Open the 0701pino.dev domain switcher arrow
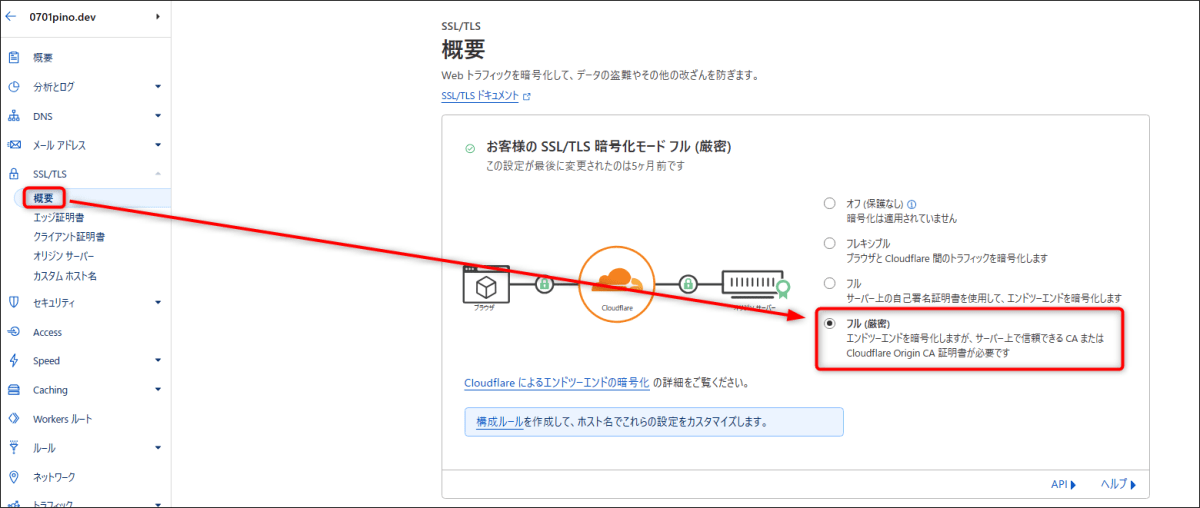Screen dimensions: 1200x508 pos(158,16)
